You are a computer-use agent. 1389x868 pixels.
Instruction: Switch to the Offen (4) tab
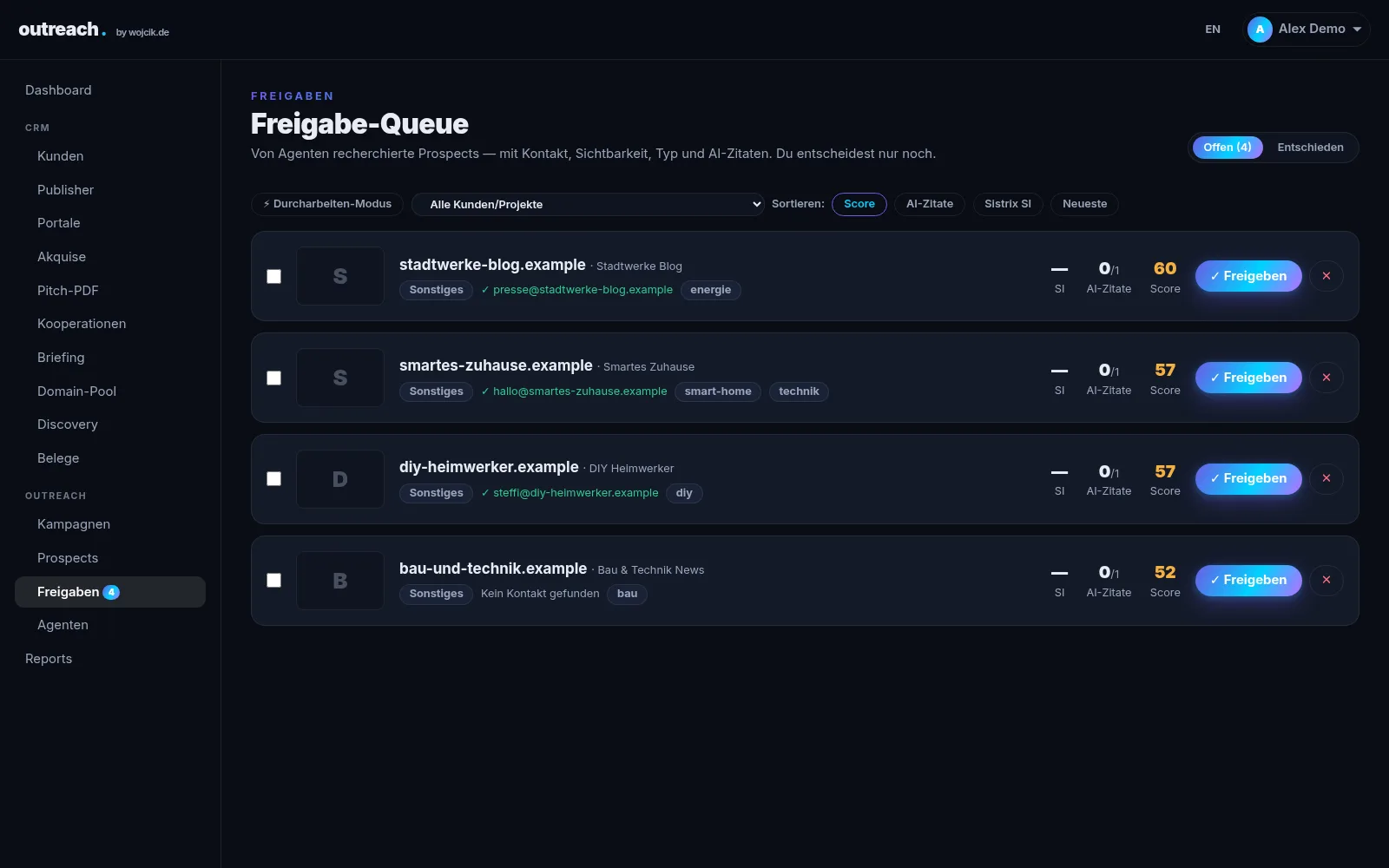coord(1227,148)
